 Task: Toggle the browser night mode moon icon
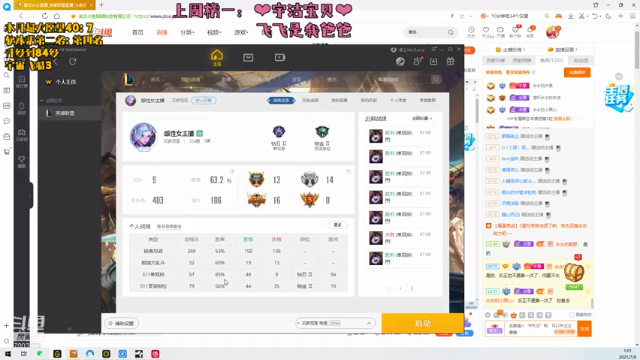click(x=609, y=16)
